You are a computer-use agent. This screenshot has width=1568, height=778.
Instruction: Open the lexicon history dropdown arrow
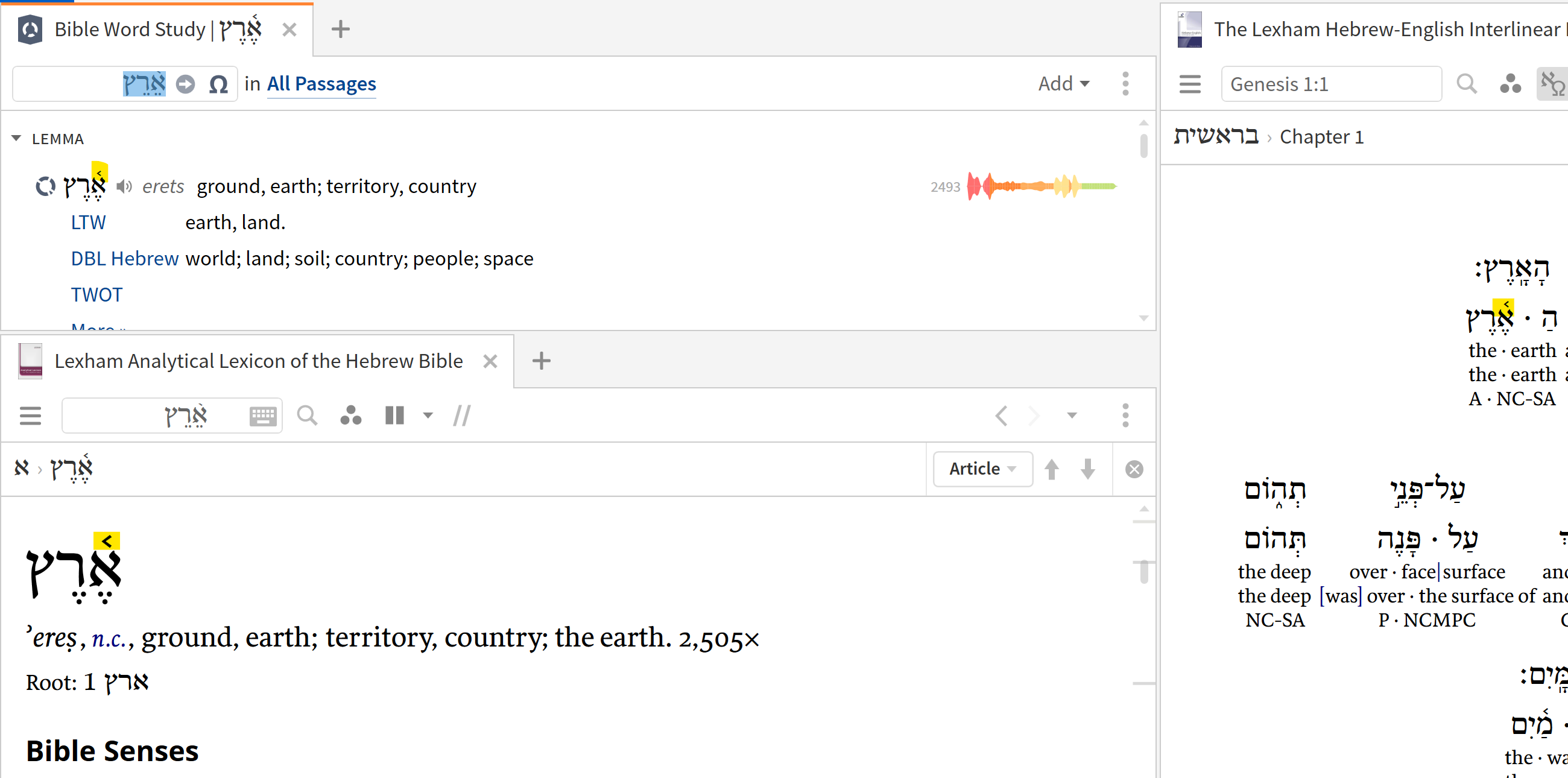pyautogui.click(x=1072, y=416)
